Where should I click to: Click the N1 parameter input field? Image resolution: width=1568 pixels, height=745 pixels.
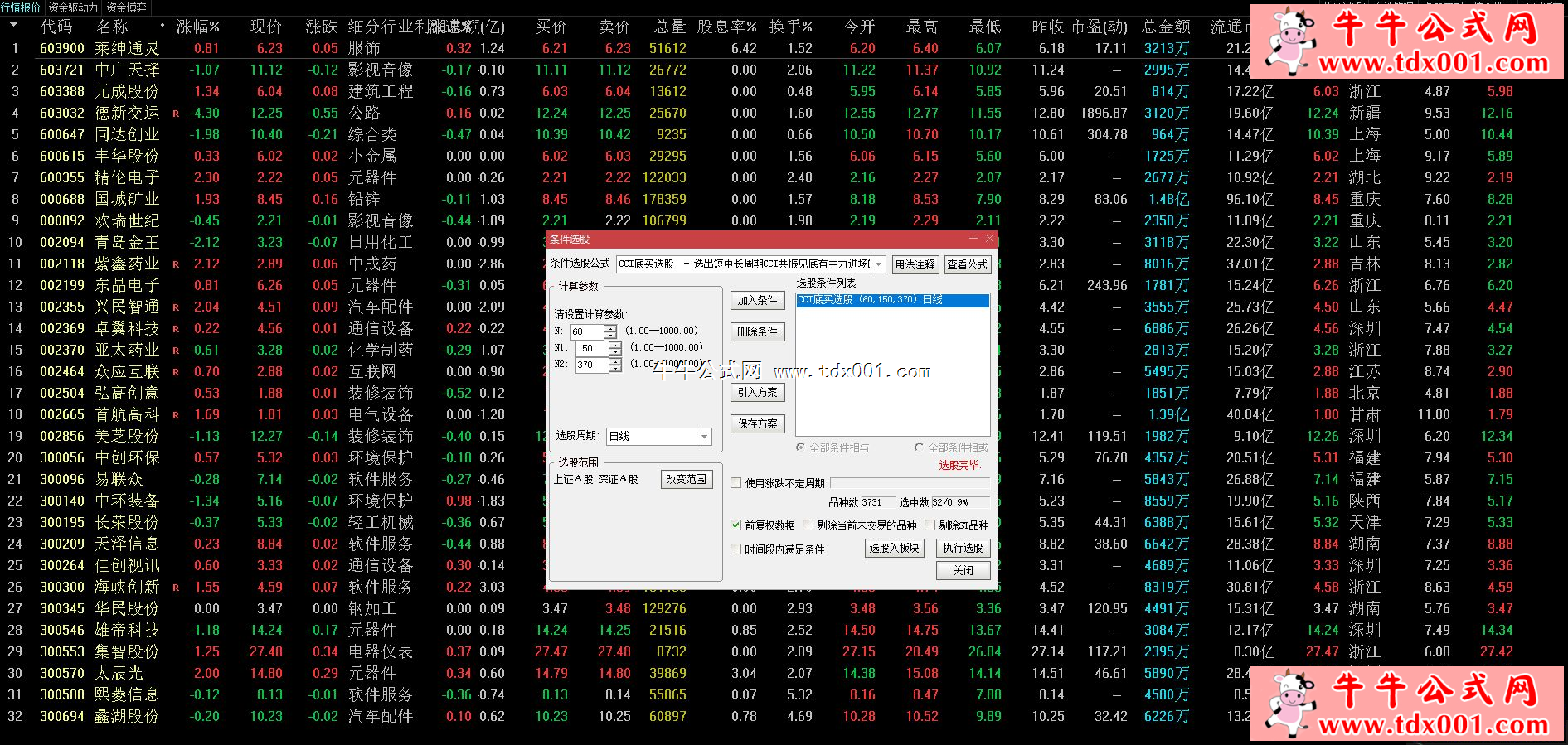(x=592, y=348)
